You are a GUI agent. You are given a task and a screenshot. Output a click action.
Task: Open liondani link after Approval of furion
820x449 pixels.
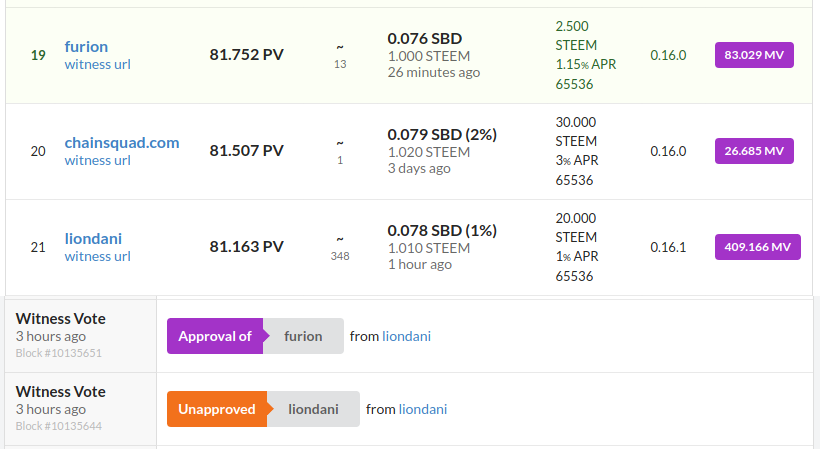click(x=406, y=336)
